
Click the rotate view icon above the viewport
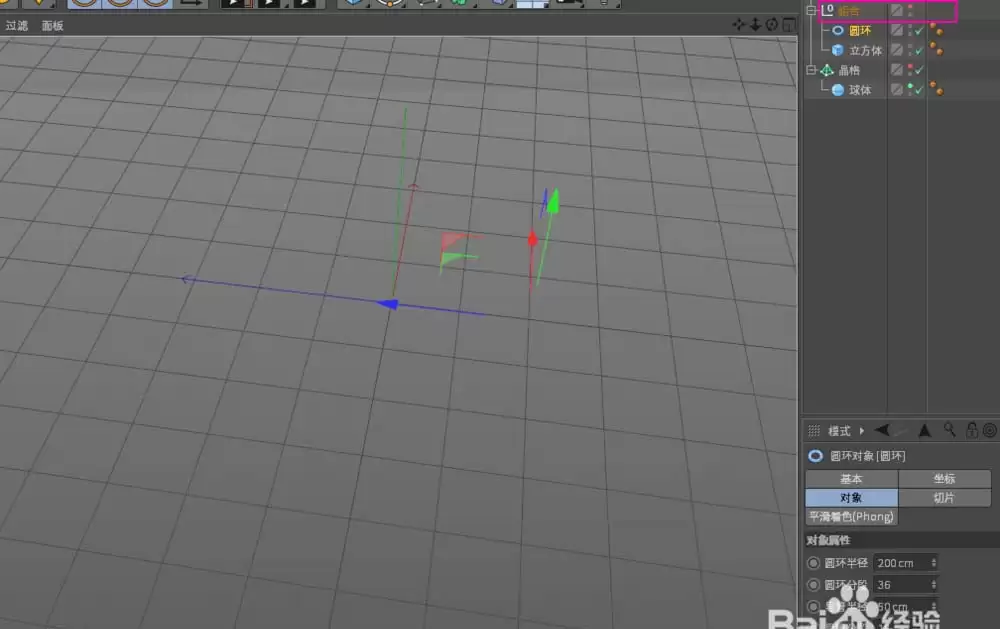tap(771, 24)
